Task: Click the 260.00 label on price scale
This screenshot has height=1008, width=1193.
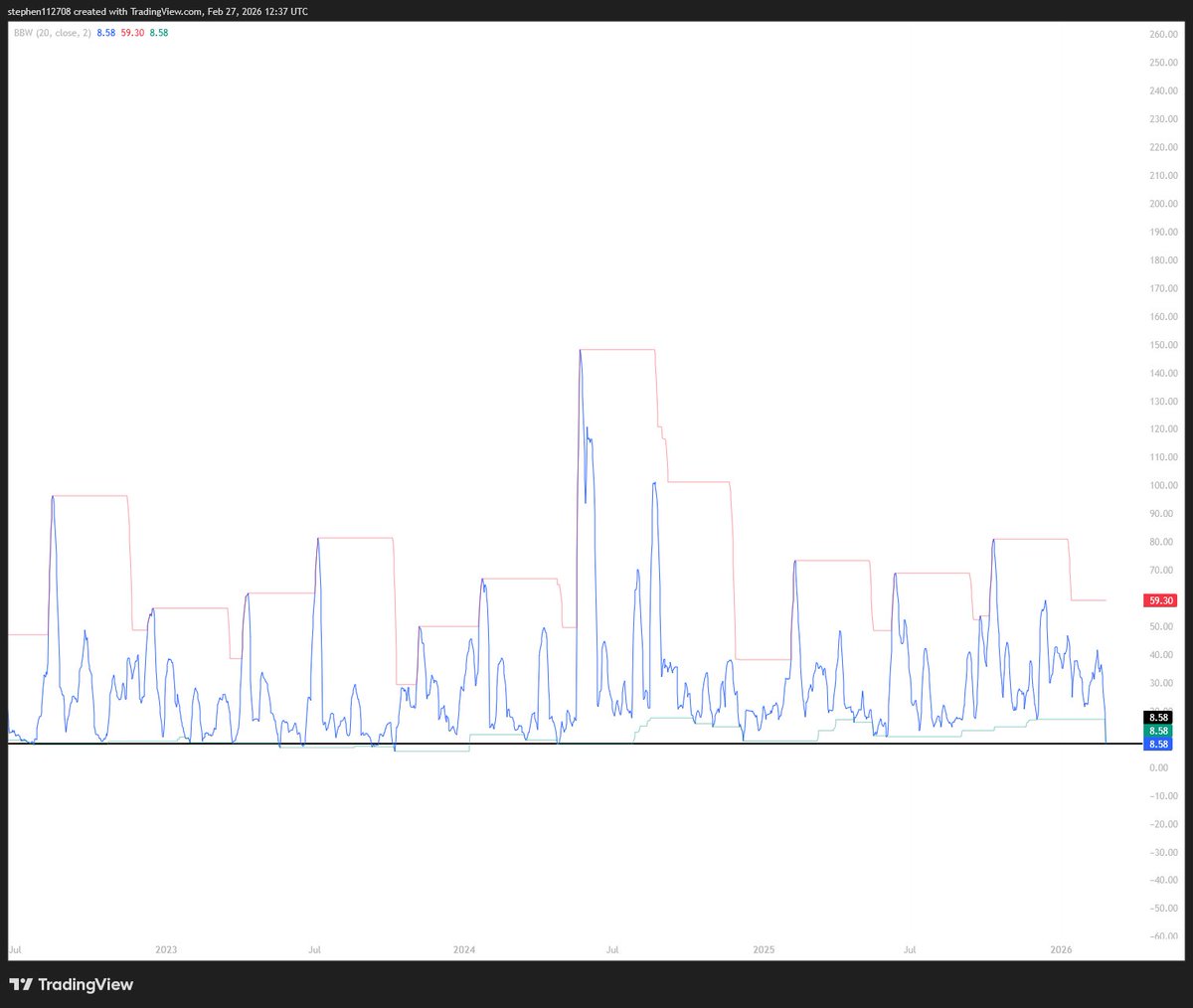Action: pyautogui.click(x=1163, y=35)
